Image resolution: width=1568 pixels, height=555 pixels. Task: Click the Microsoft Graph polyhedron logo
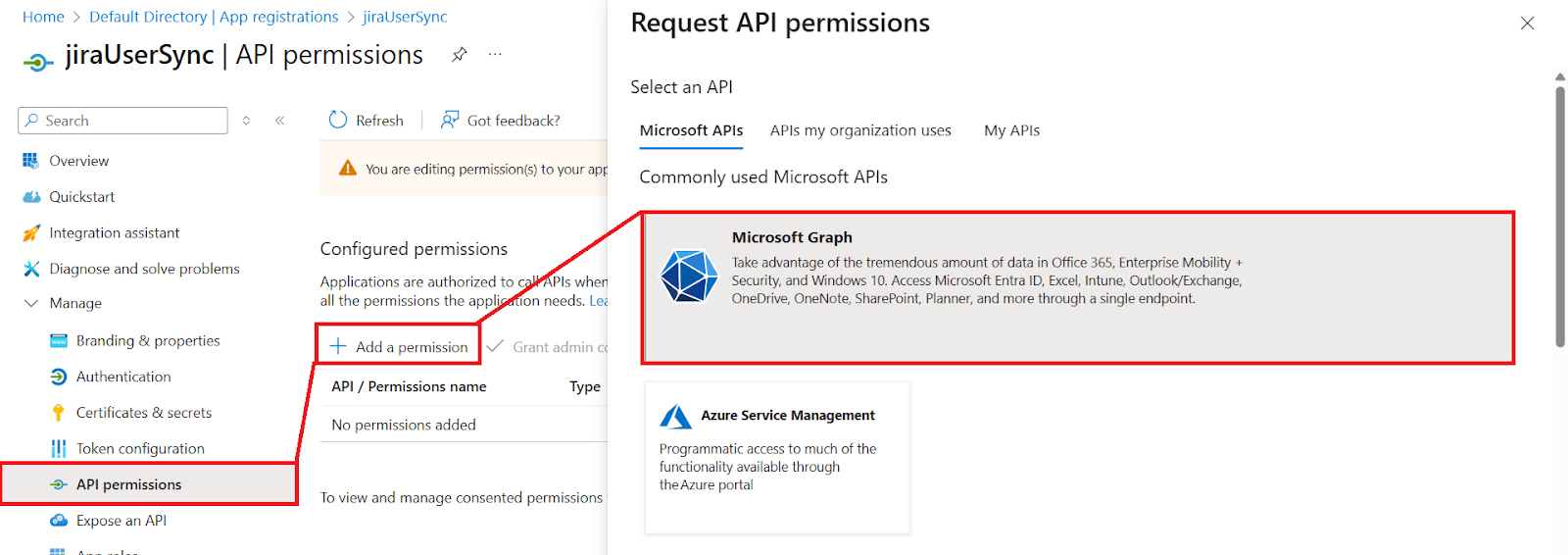pyautogui.click(x=689, y=276)
